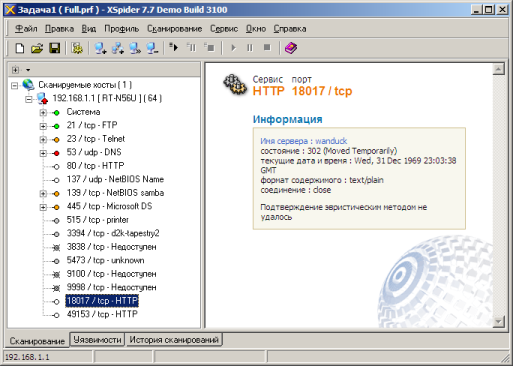513x366 pixels.
Task: Collapse the Сканируемые хосты root node
Action: point(14,86)
